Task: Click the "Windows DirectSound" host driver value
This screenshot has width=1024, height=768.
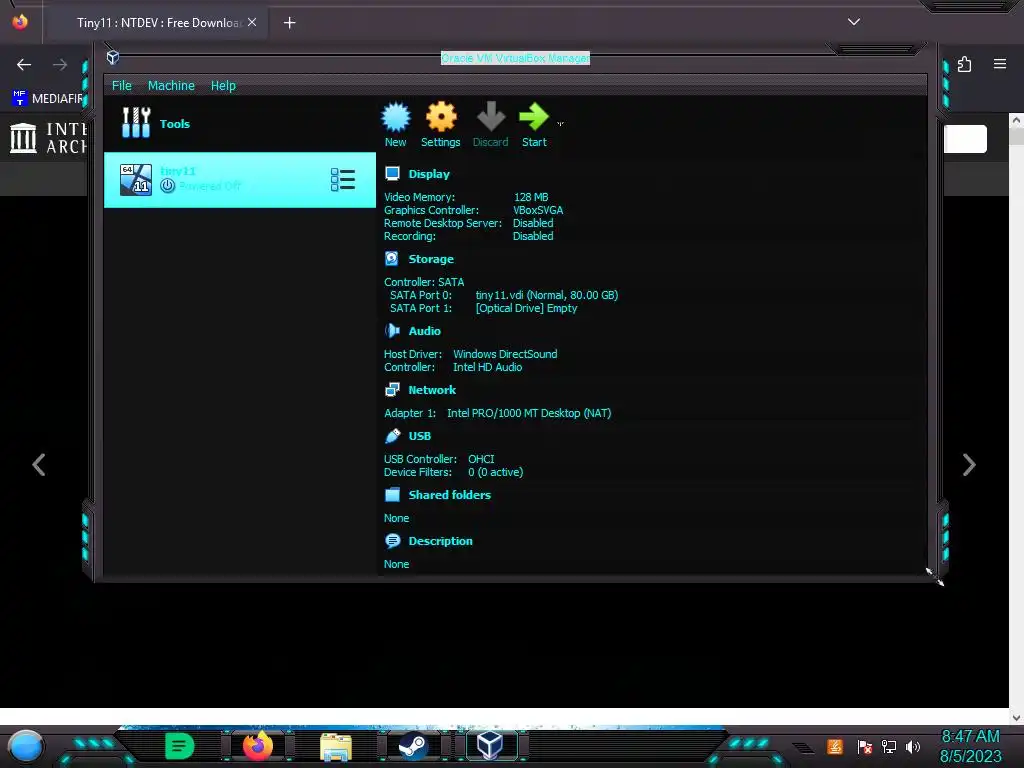Action: 505,353
